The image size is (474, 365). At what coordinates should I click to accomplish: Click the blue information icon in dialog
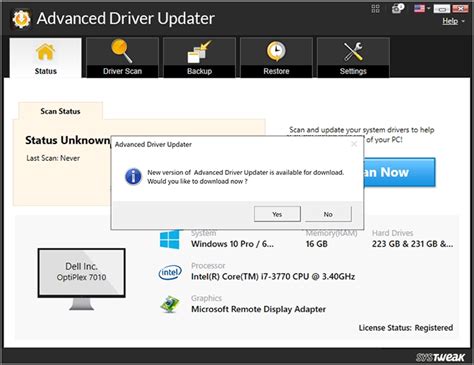133,177
